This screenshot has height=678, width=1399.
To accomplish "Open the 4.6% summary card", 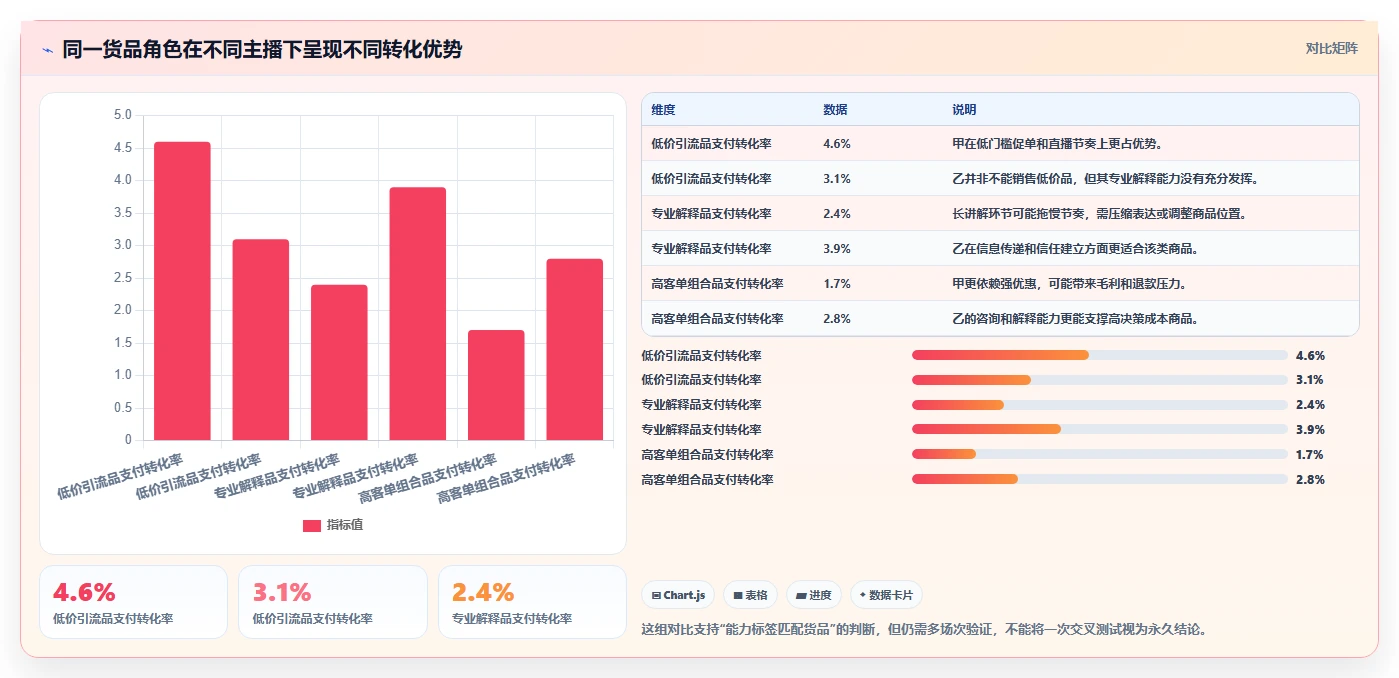I will (x=133, y=602).
